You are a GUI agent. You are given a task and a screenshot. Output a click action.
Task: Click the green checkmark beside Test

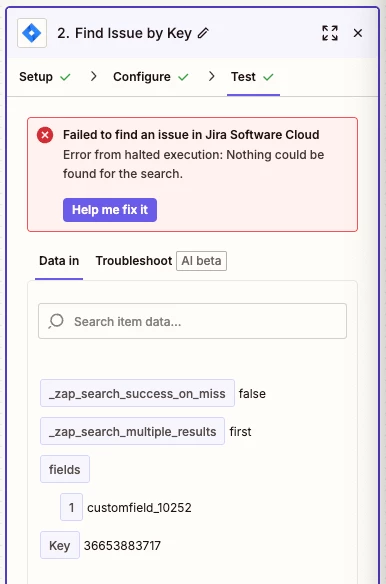(268, 77)
